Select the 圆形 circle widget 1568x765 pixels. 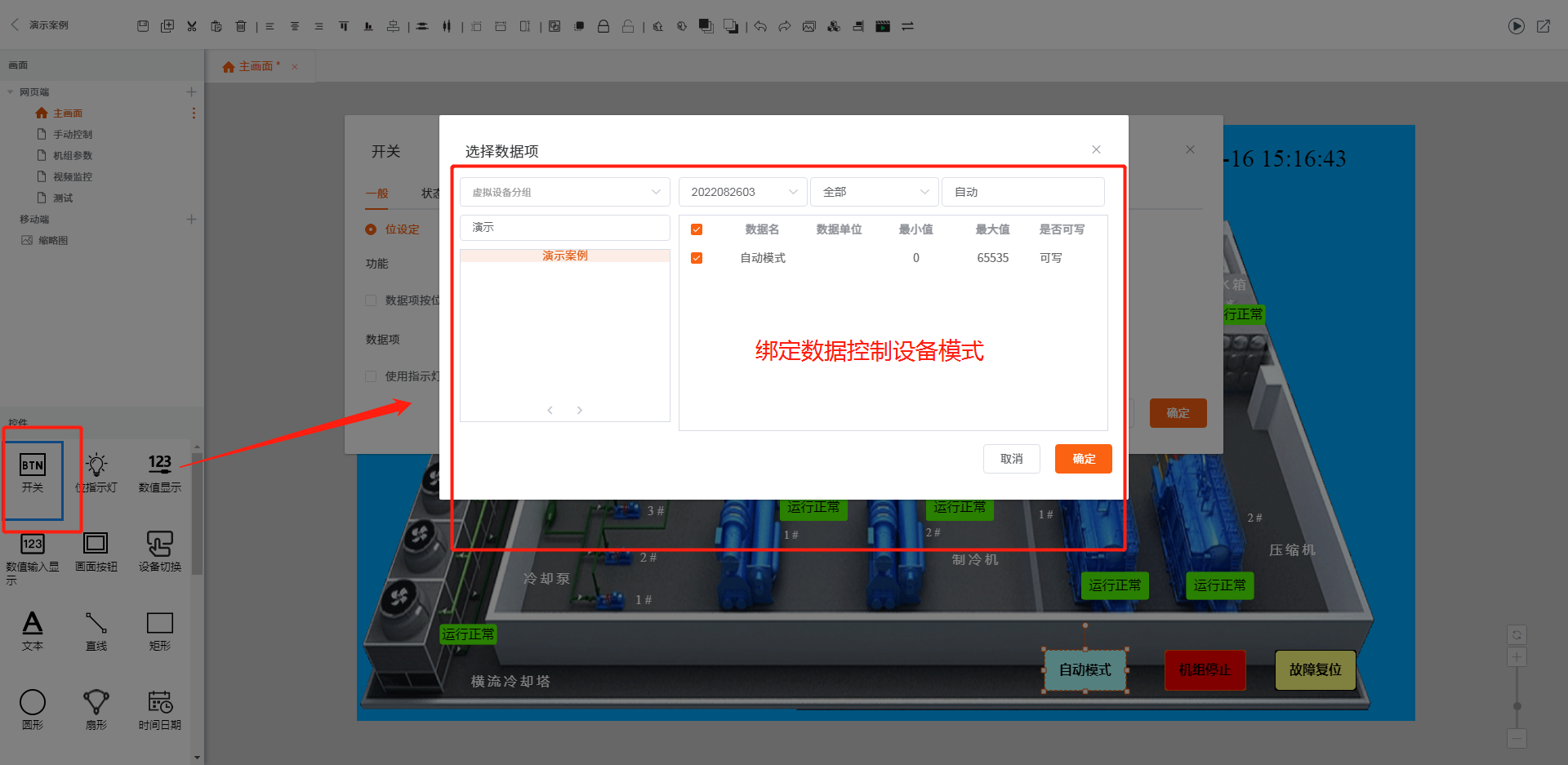33,710
